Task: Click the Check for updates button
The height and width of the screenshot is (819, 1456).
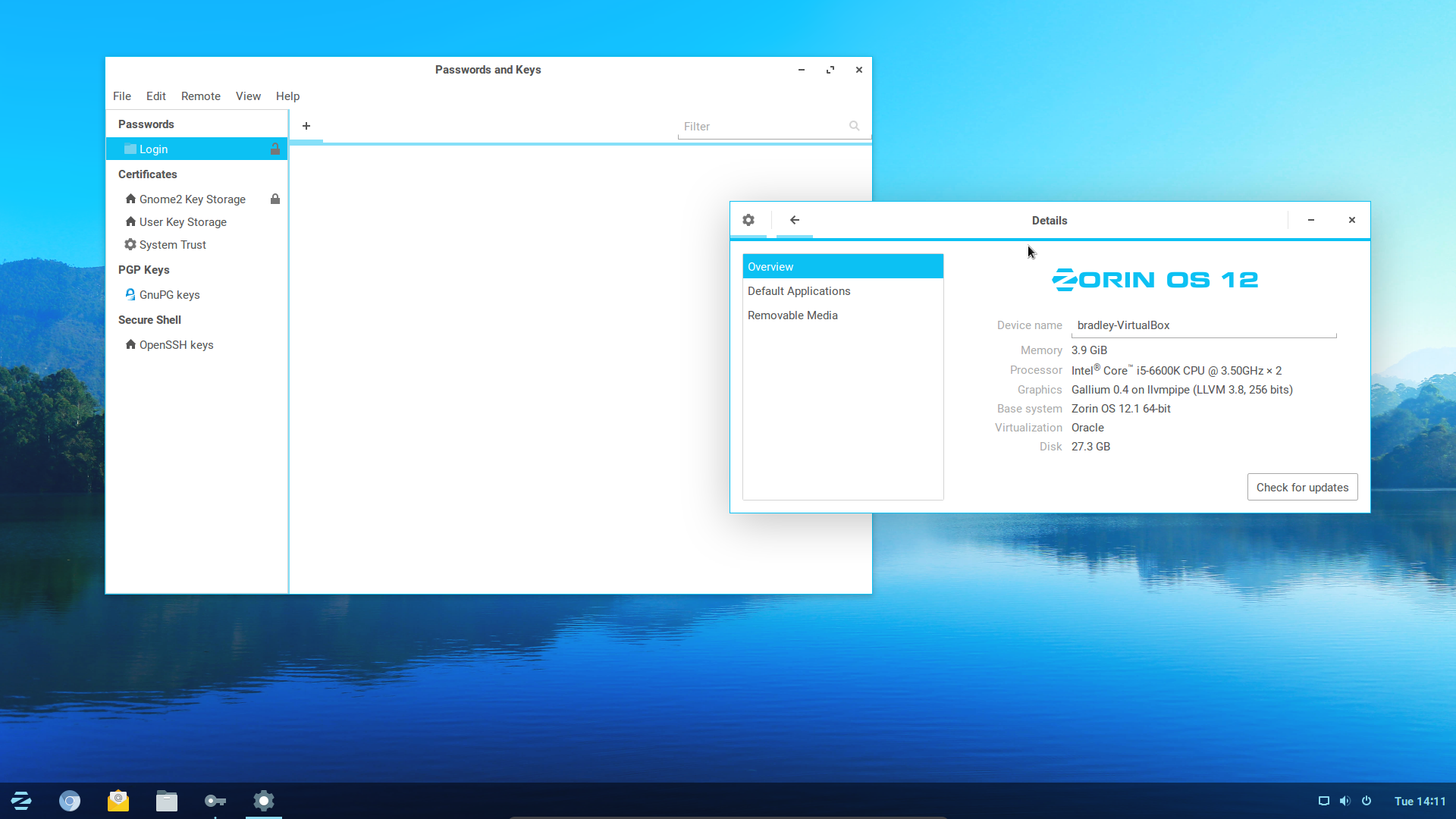Action: pos(1302,487)
